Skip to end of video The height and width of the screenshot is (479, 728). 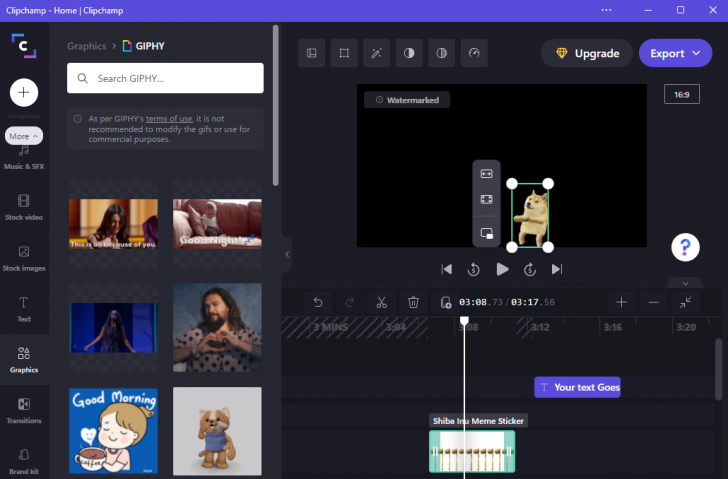(557, 269)
